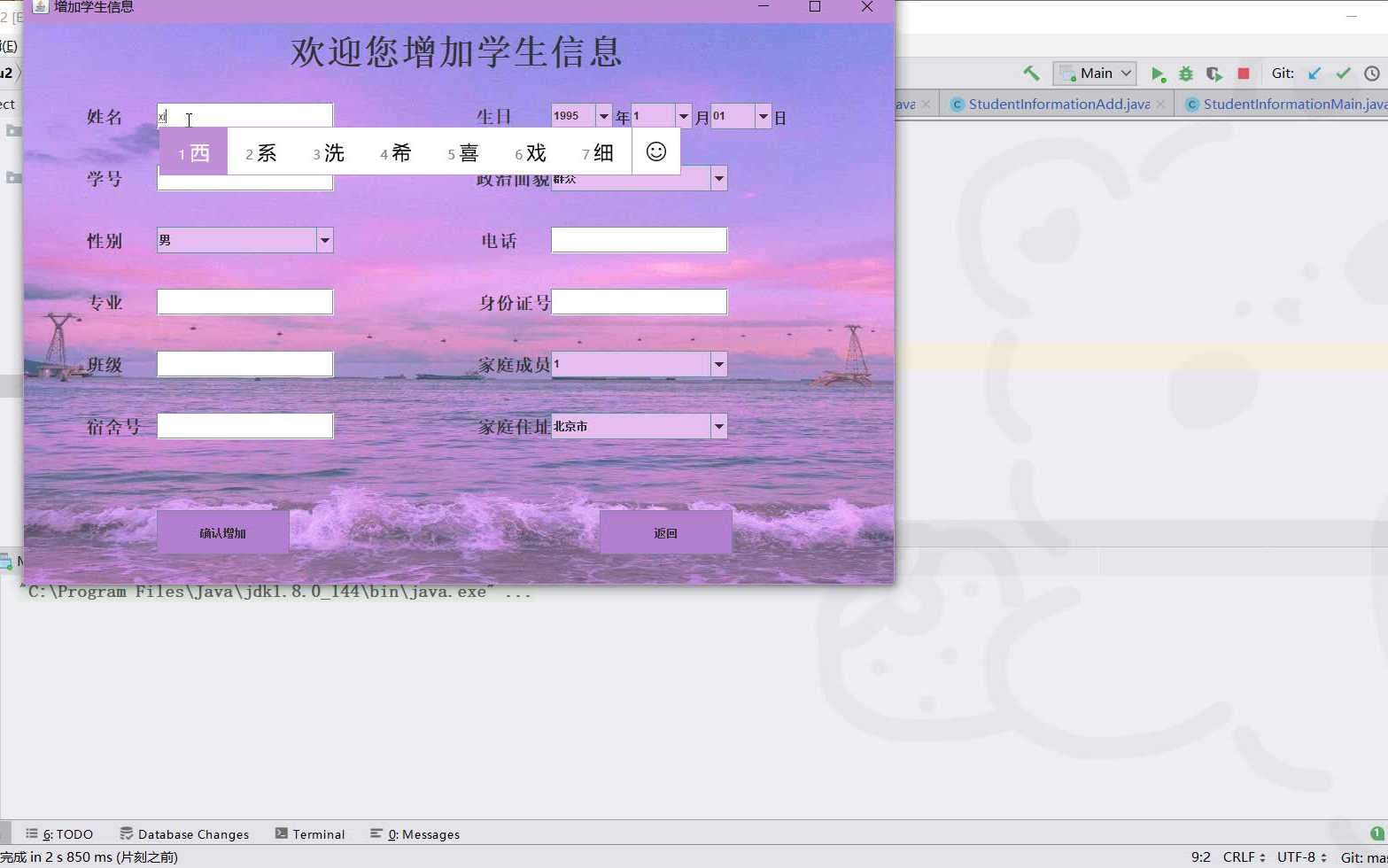Maximize the 增加学生信息 window
1388x868 pixels.
(815, 7)
